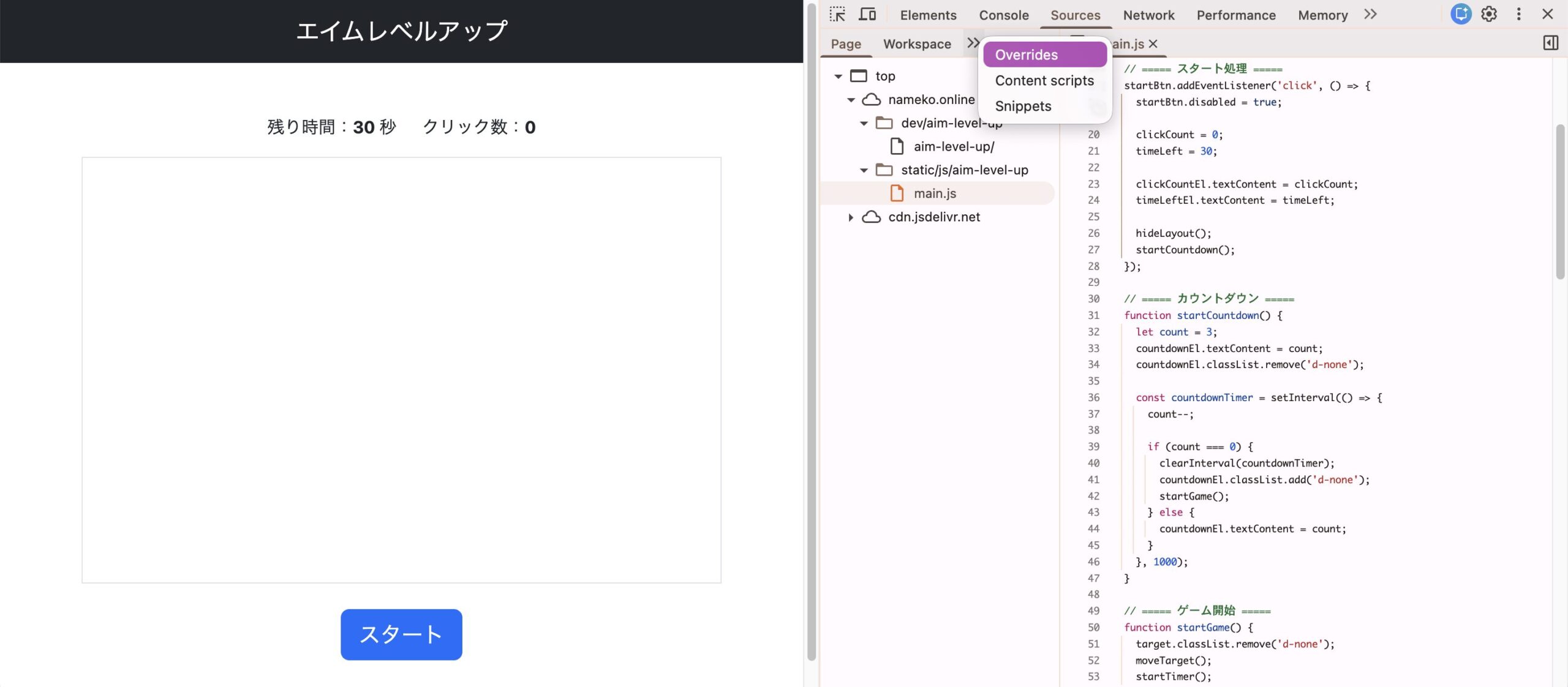1568x687 pixels.
Task: Open DevTools settings gear
Action: 1489,14
